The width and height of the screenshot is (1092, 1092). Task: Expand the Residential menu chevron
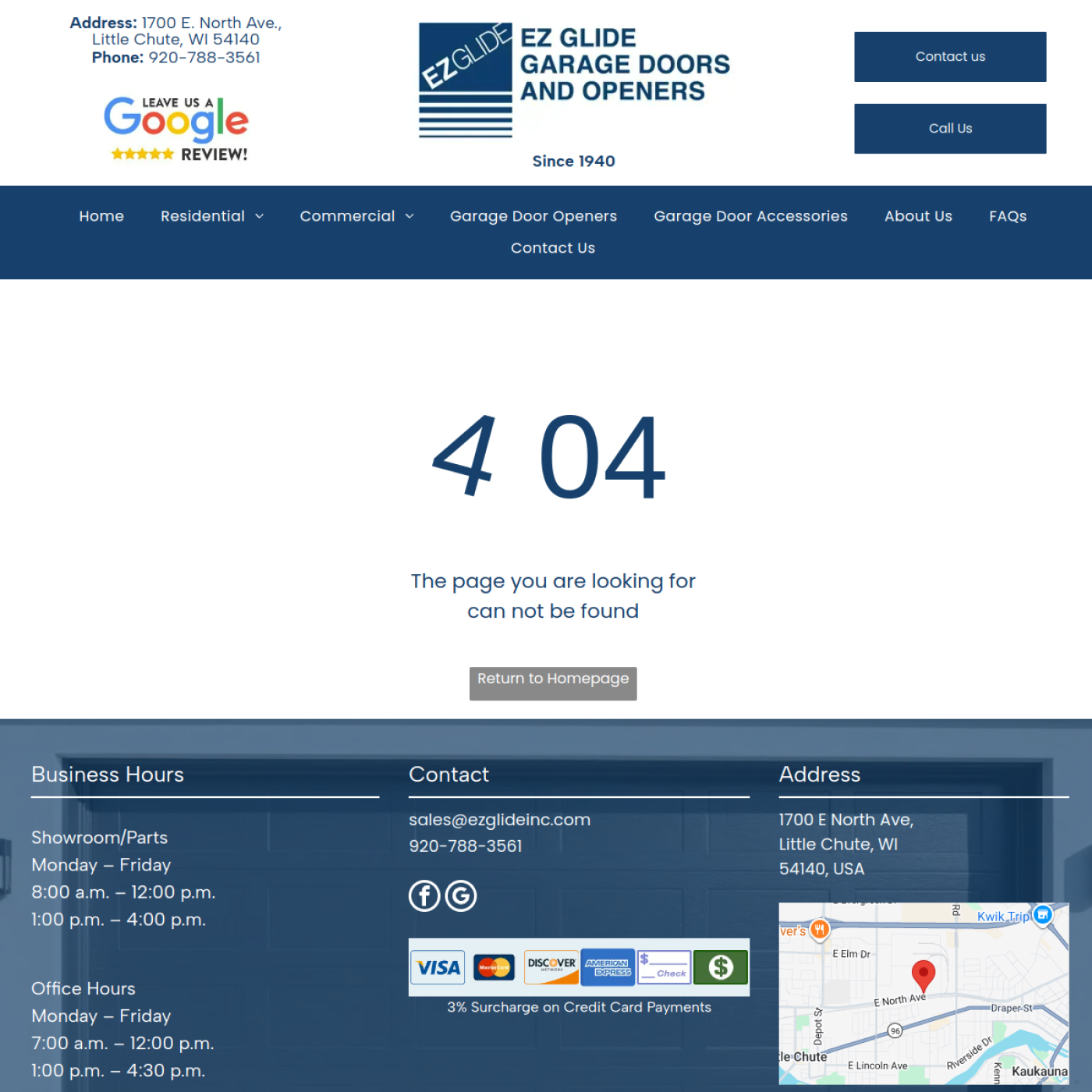point(260,217)
